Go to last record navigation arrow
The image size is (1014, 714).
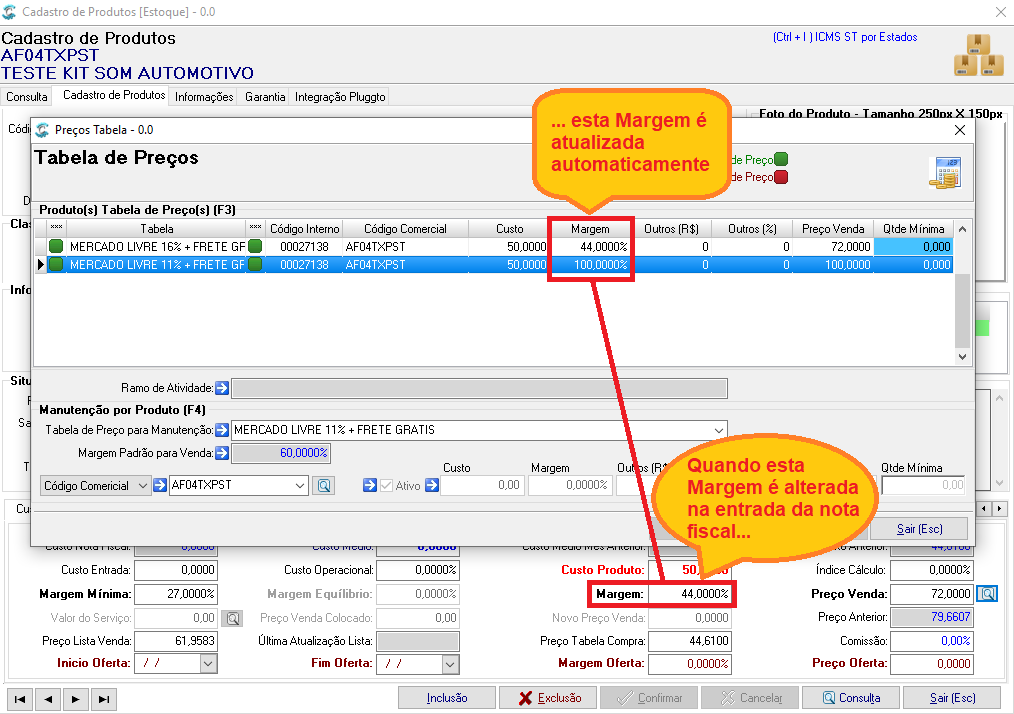pos(103,699)
